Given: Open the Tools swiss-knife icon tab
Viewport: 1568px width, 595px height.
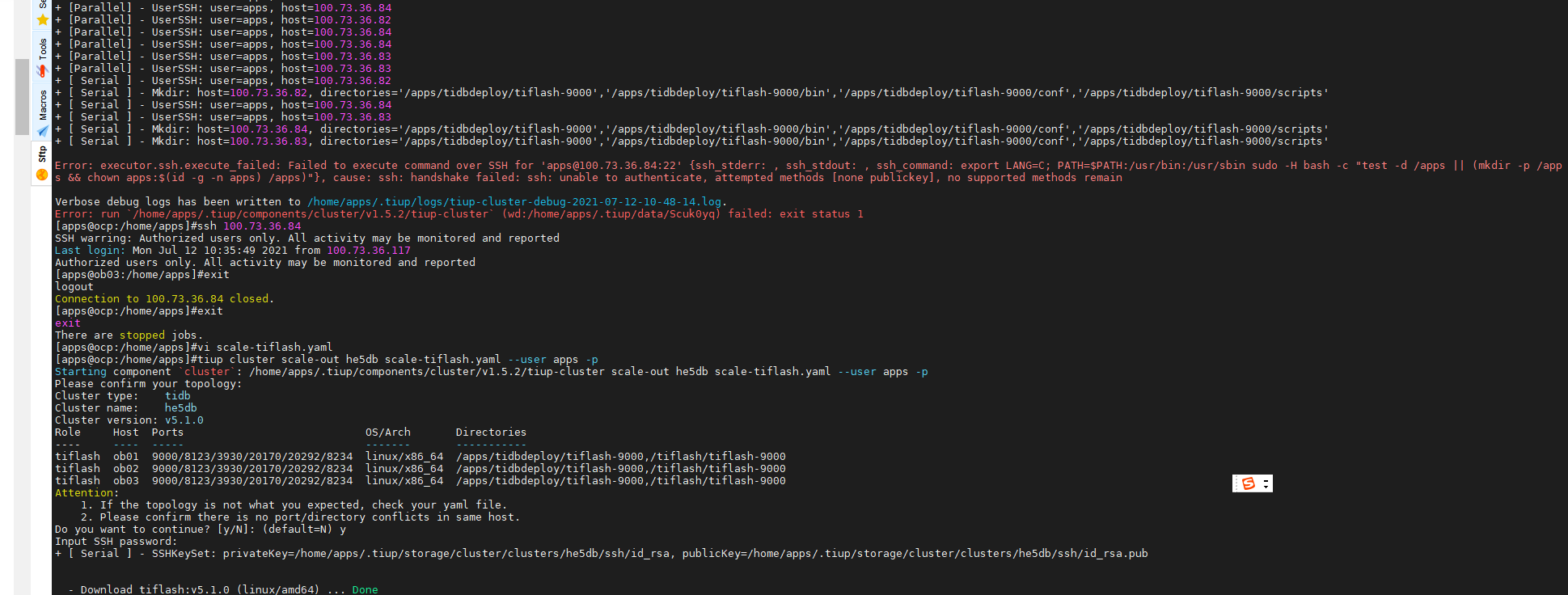Looking at the screenshot, I should pyautogui.click(x=43, y=70).
